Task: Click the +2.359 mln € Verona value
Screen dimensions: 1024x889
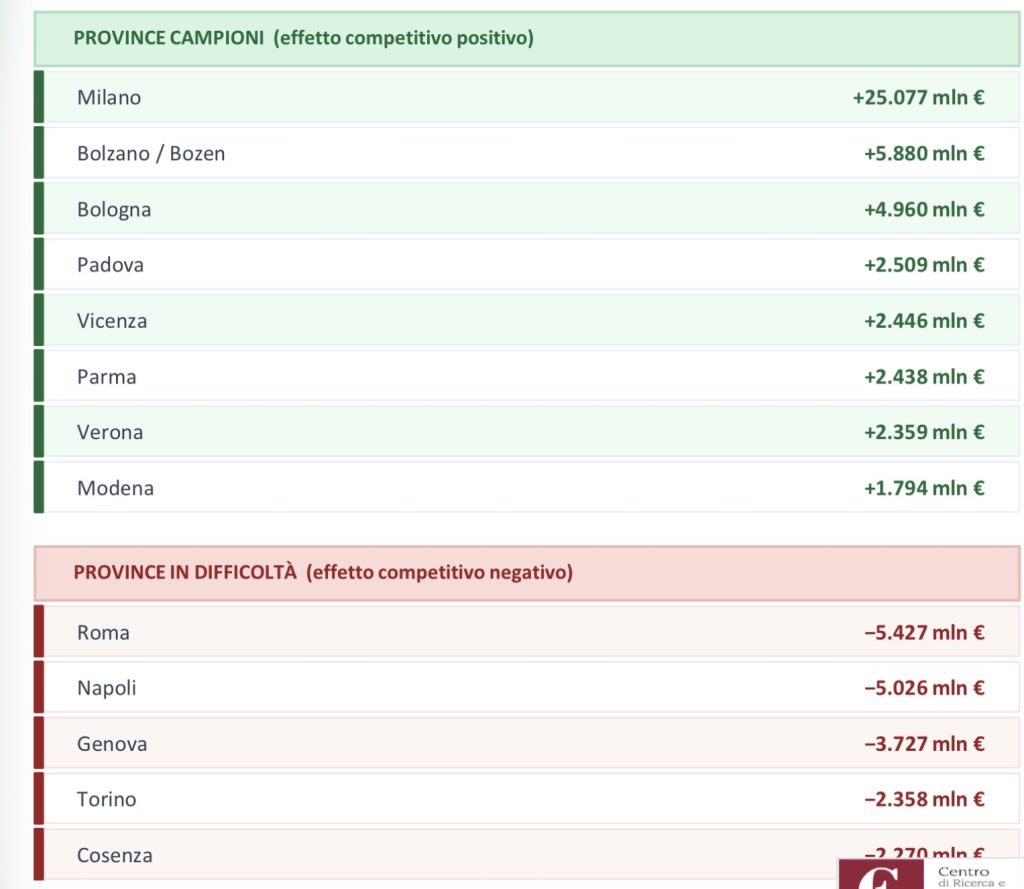Action: [x=923, y=432]
